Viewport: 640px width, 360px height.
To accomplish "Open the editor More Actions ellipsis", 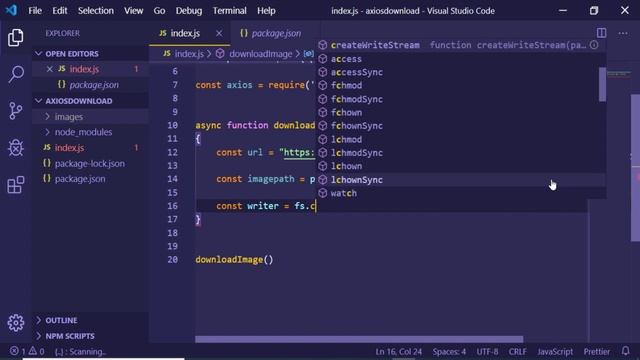I will (623, 33).
